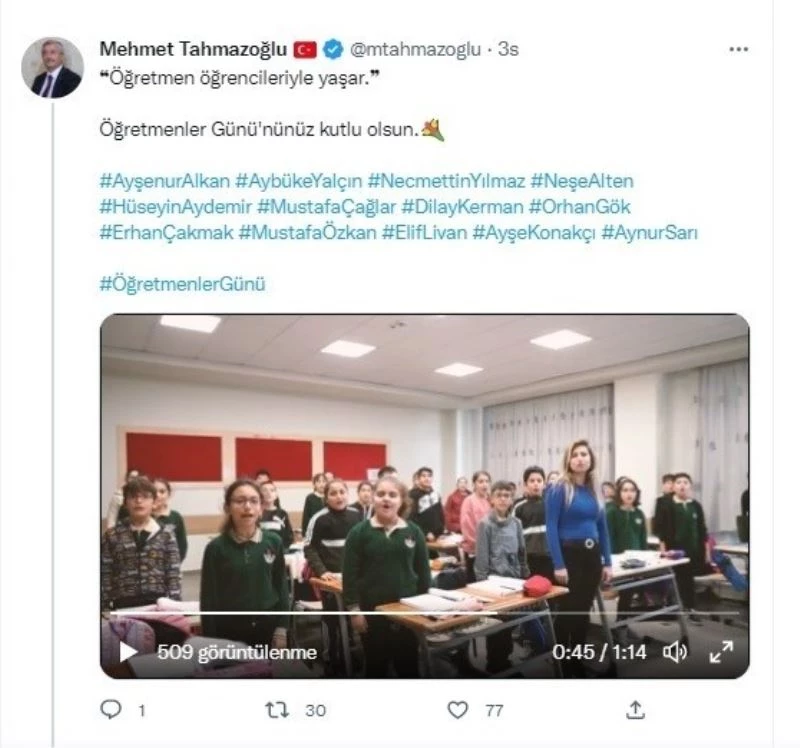Expand video to fullscreen

(721, 652)
